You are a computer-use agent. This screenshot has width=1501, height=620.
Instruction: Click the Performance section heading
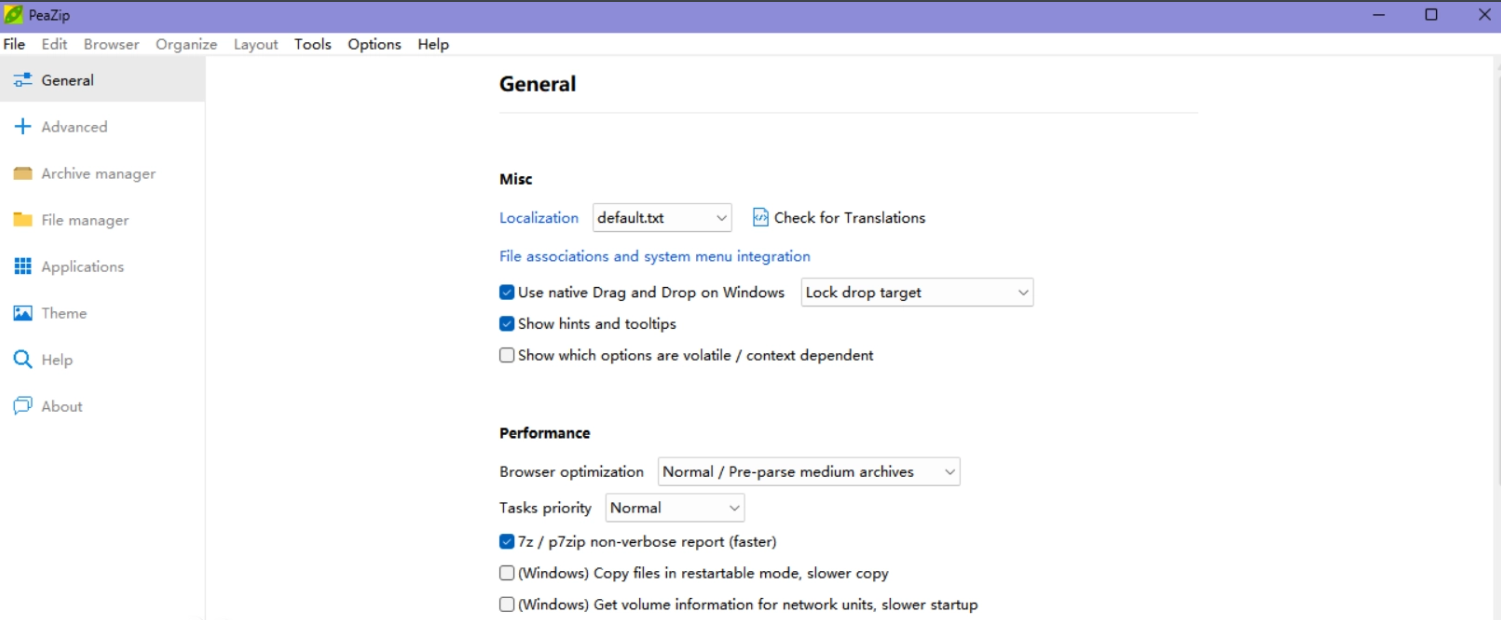[545, 433]
